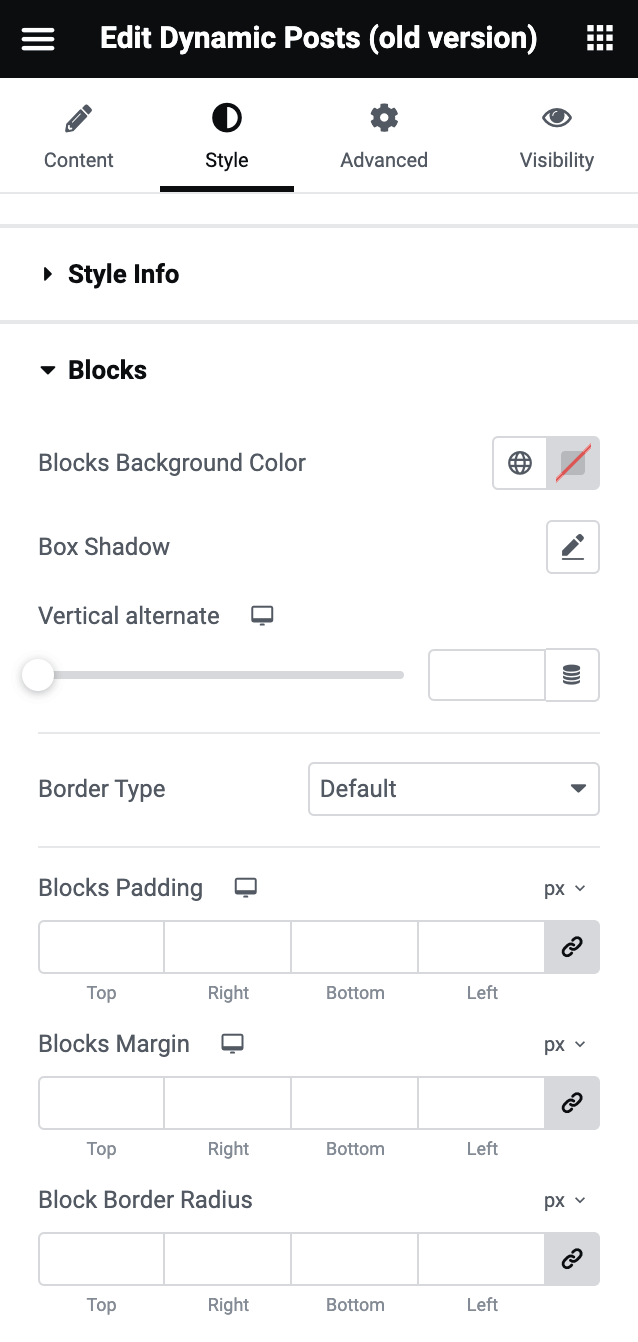Open the Box Shadow editor

tap(572, 546)
